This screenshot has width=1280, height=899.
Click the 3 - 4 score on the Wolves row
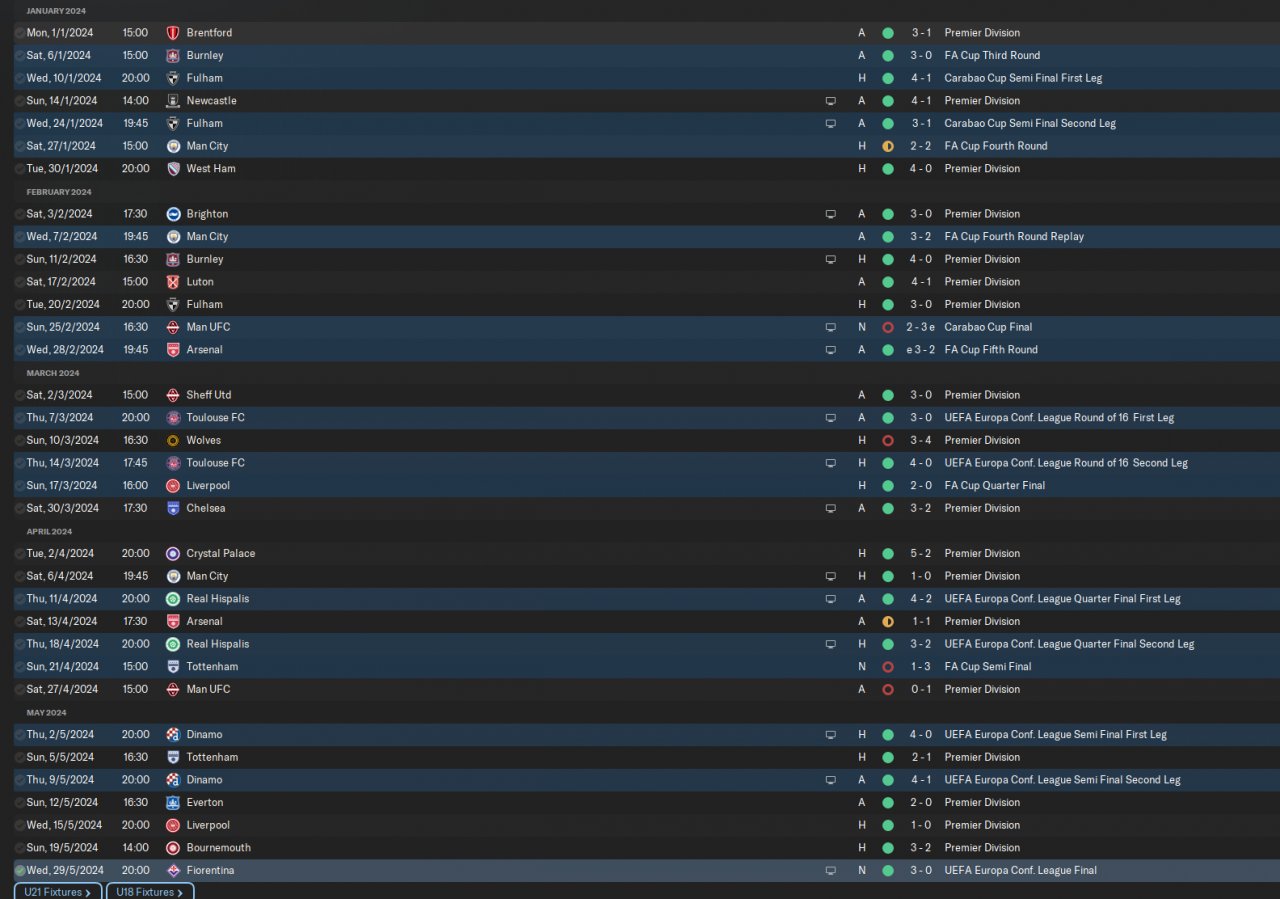pyautogui.click(x=922, y=440)
